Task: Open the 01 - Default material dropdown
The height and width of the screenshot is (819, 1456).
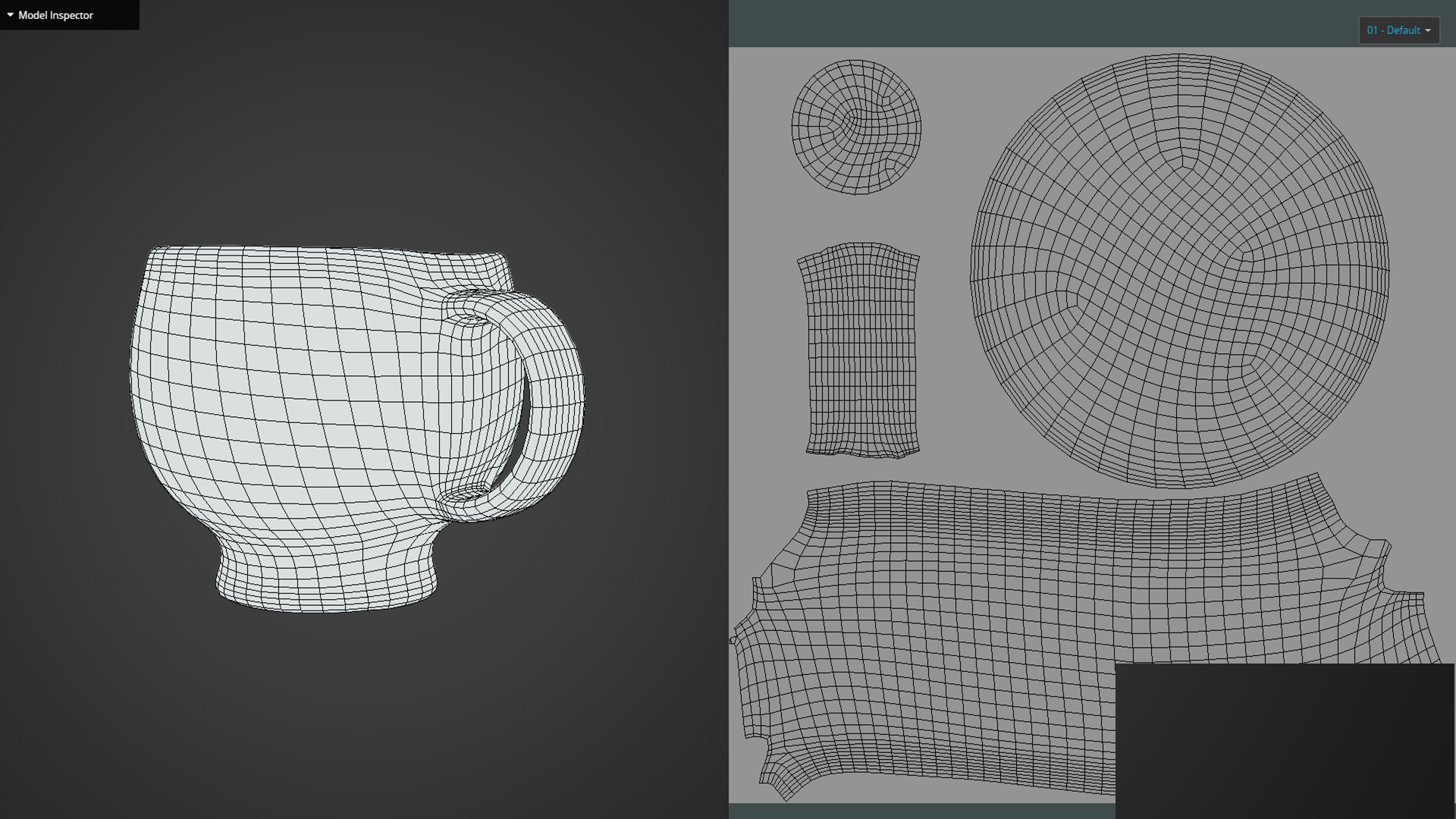Action: click(1398, 30)
